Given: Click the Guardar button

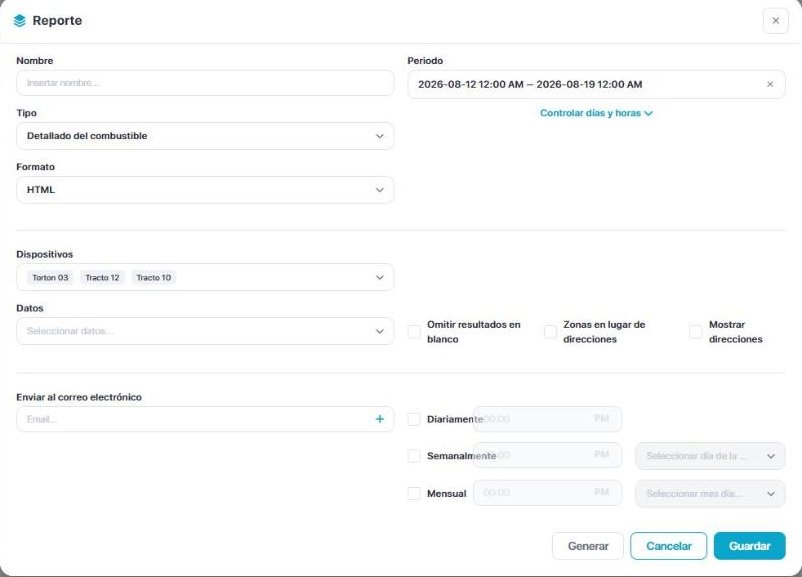Looking at the screenshot, I should (x=749, y=546).
